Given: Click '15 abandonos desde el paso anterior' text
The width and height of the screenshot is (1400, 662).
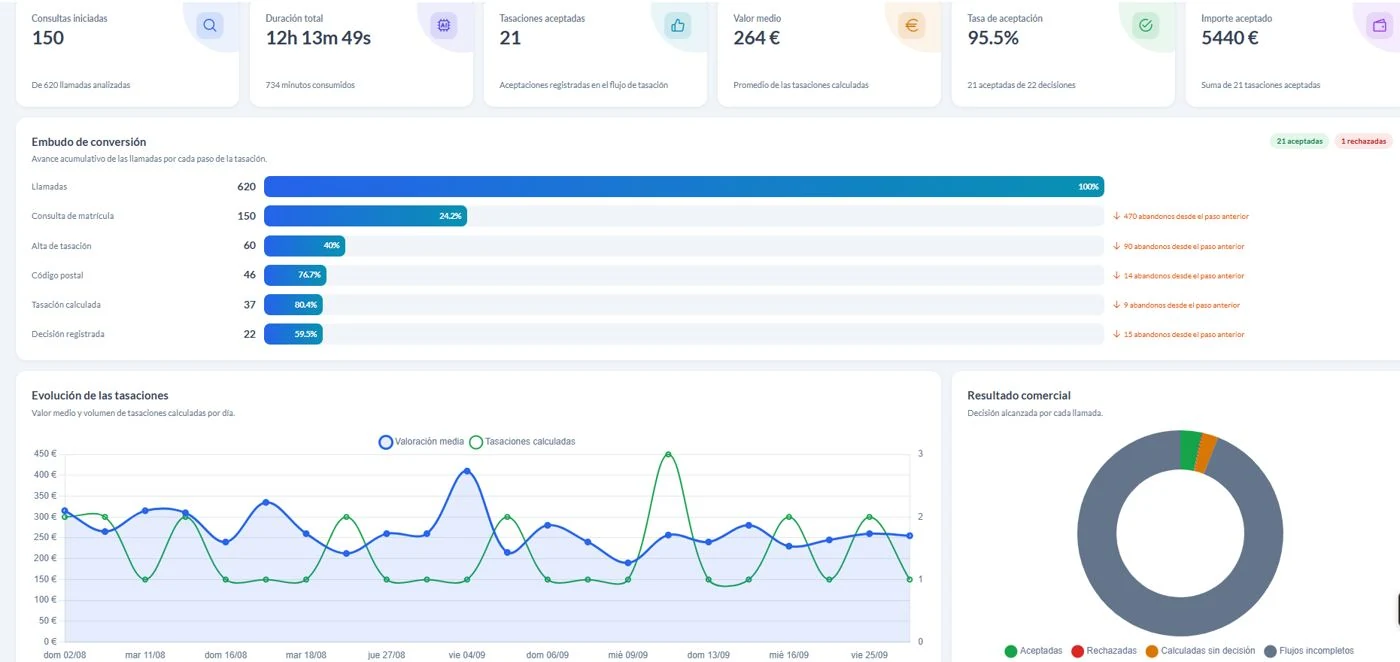Looking at the screenshot, I should point(1184,334).
